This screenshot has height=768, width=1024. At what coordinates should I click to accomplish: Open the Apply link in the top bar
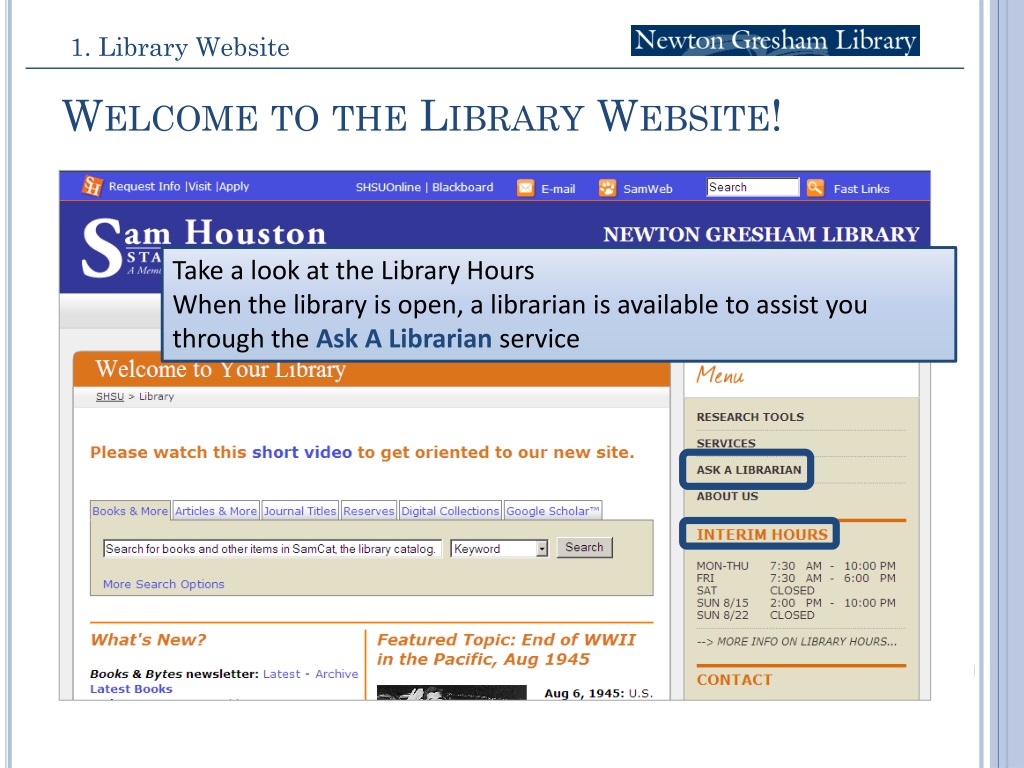[x=234, y=186]
